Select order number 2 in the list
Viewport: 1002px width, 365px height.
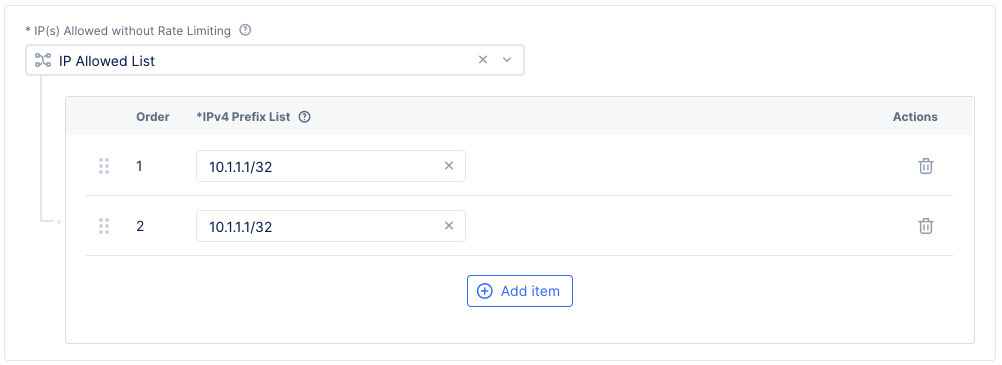click(140, 226)
